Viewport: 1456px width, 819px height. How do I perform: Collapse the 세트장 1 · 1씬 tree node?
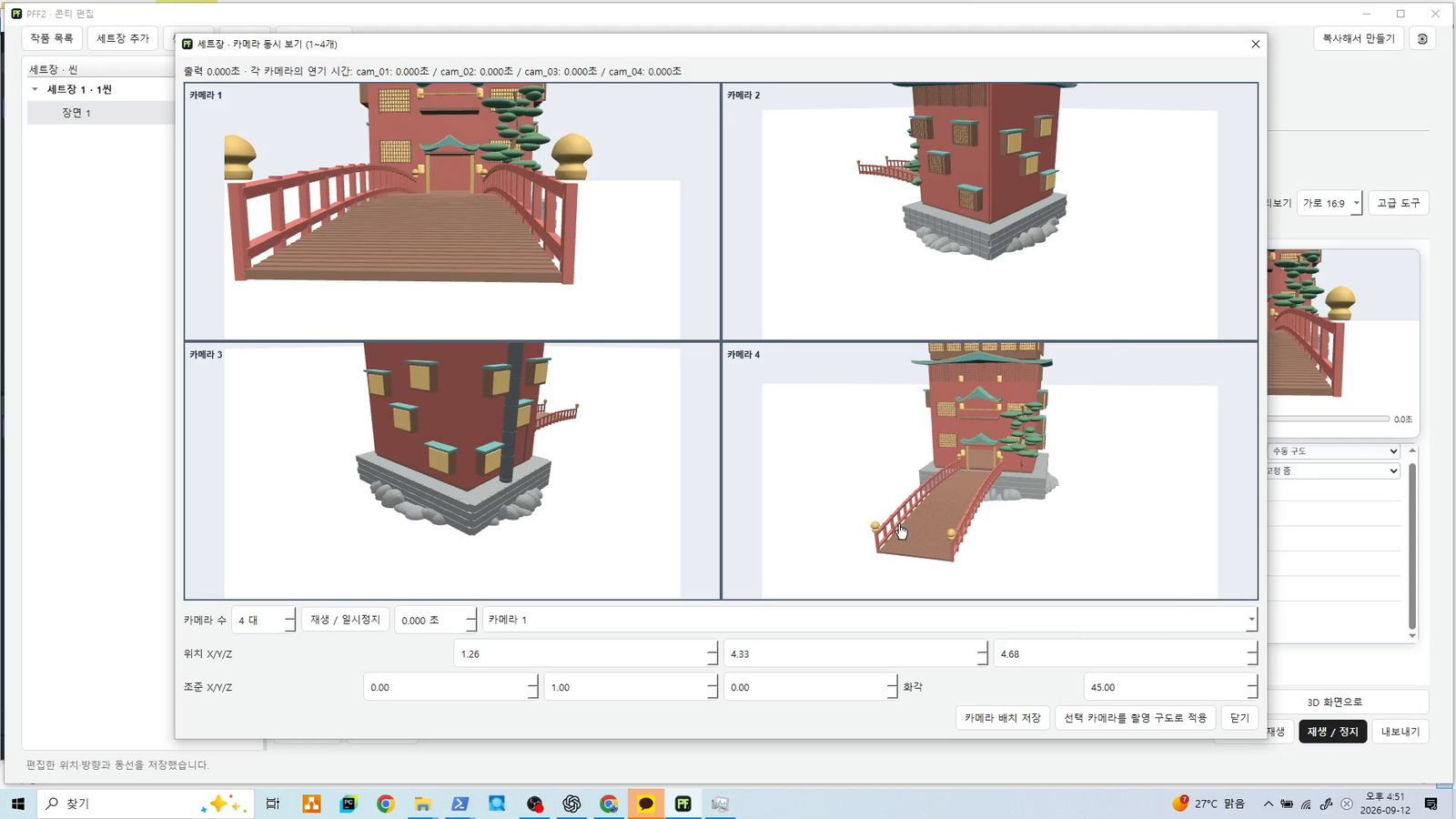pos(35,89)
